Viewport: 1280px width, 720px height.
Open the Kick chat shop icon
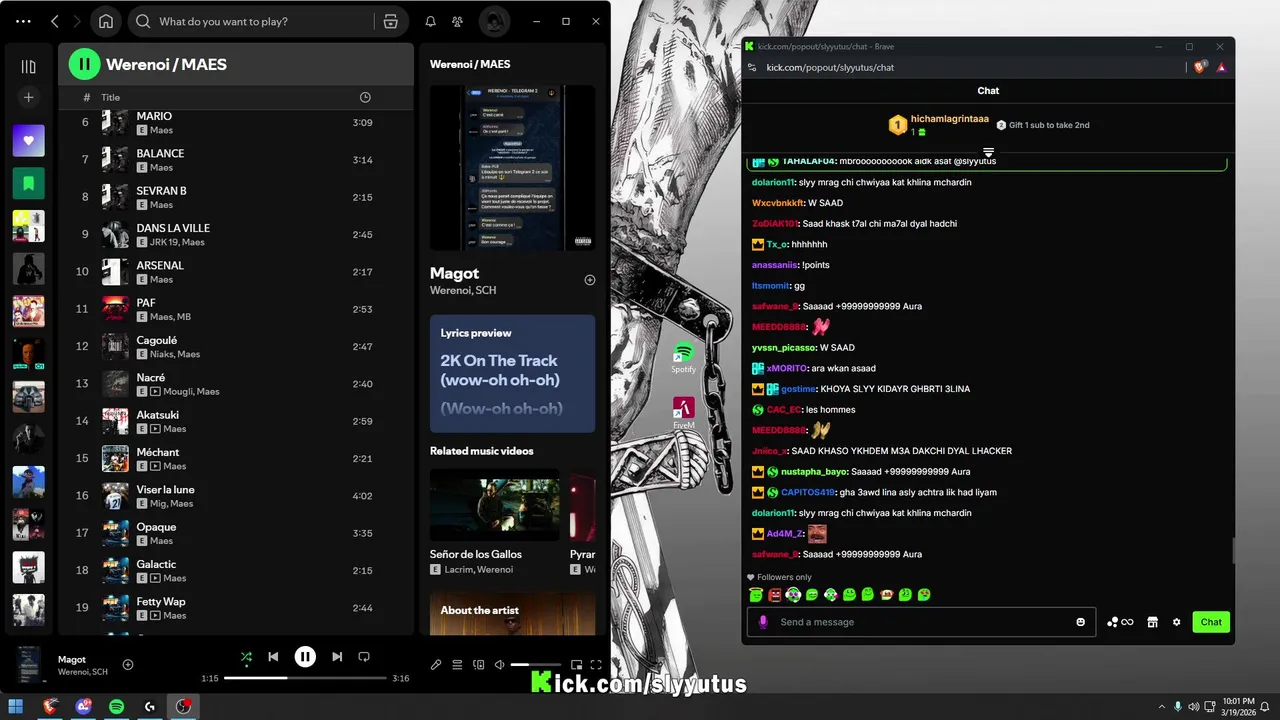click(1152, 622)
